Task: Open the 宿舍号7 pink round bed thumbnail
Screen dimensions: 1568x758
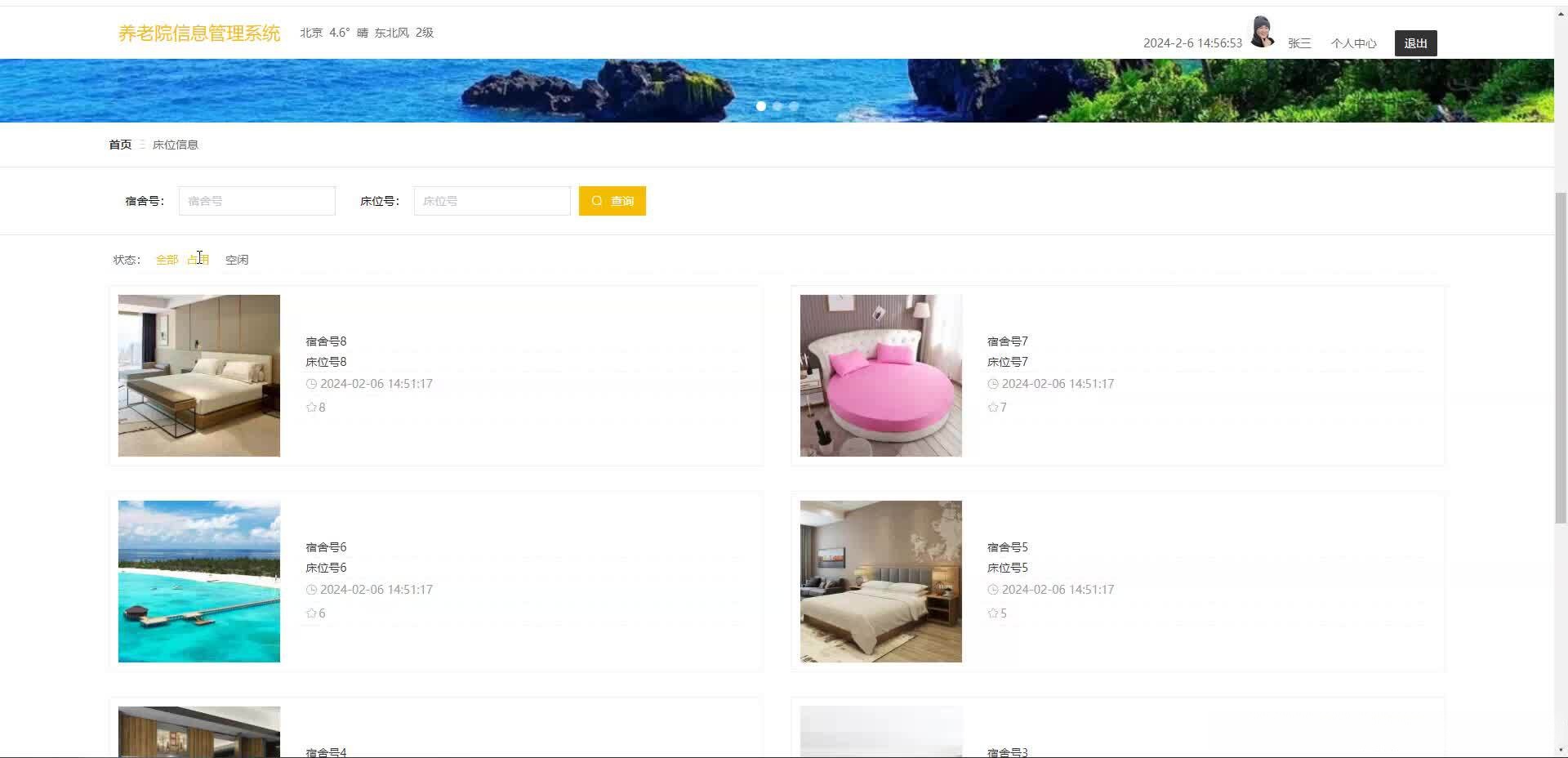Action: point(881,376)
